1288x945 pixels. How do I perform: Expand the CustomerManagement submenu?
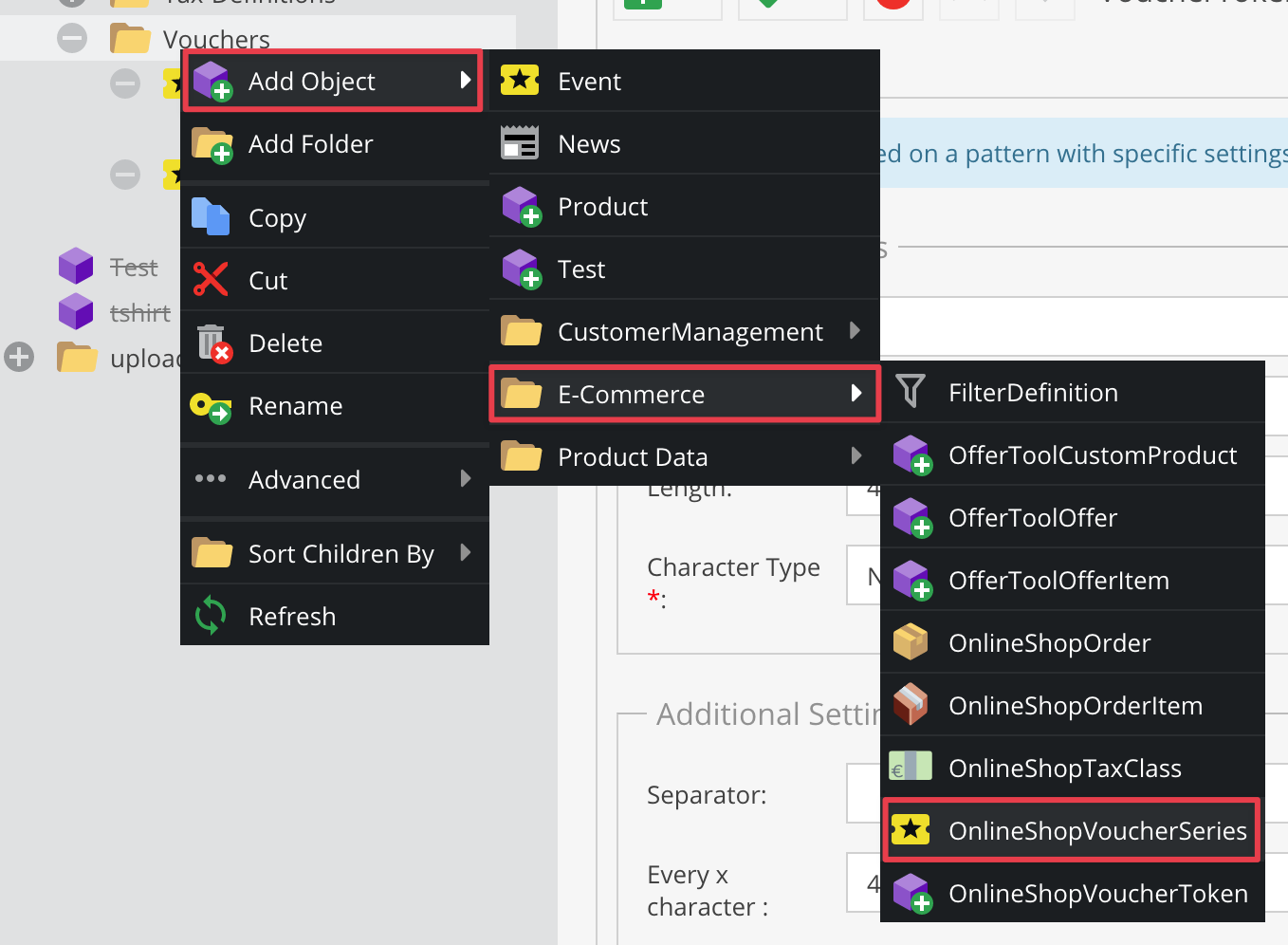(855, 331)
